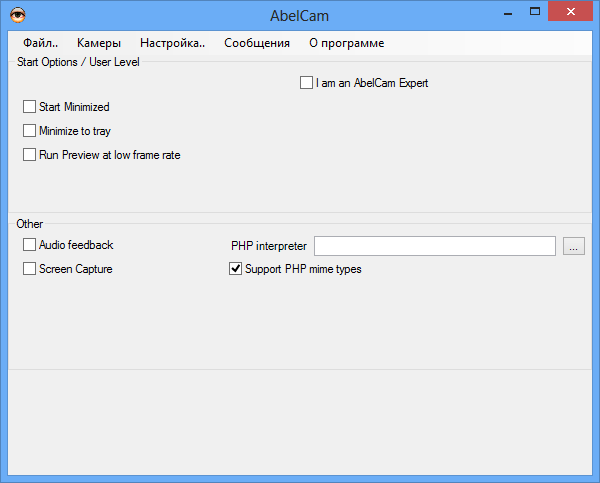Open the Сообщения menu
The width and height of the screenshot is (600, 483).
[257, 43]
